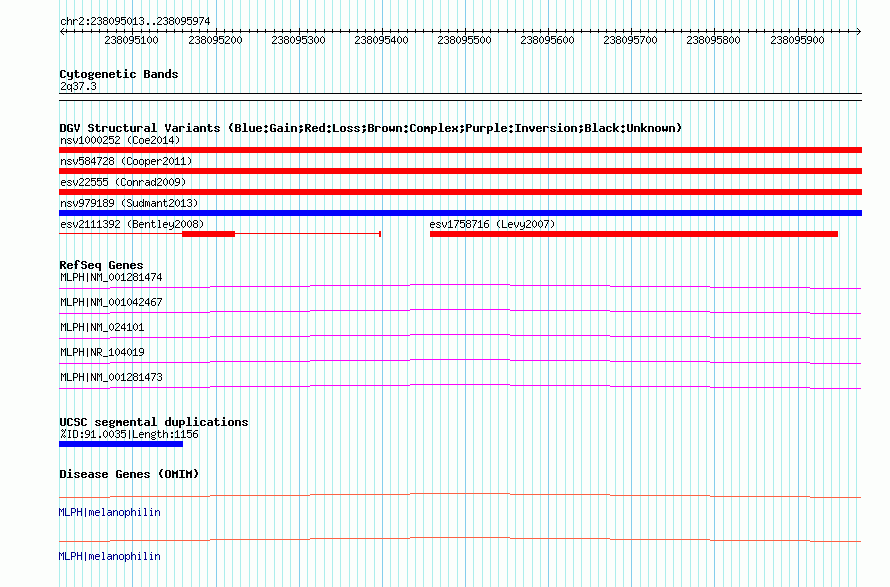Click the UCSC segmental duplications heading
Image resolution: width=890 pixels, height=587 pixels.
[x=154, y=422]
